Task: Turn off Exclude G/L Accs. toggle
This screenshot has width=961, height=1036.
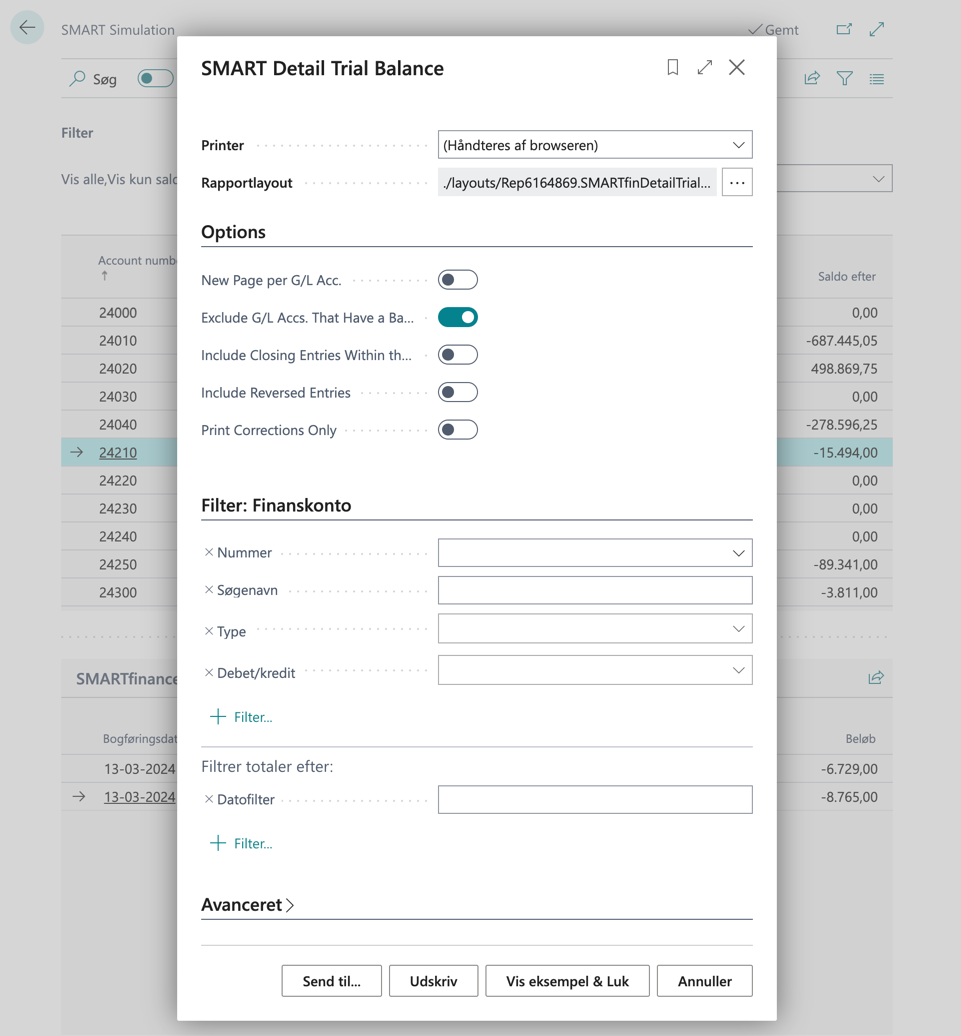Action: (458, 317)
